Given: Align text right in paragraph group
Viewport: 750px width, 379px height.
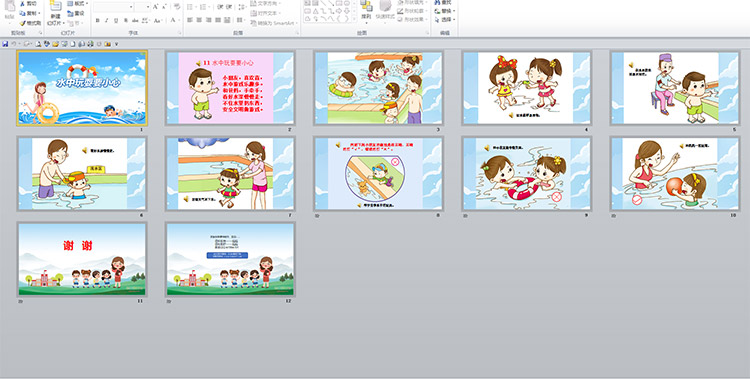Looking at the screenshot, I should coord(209,20).
